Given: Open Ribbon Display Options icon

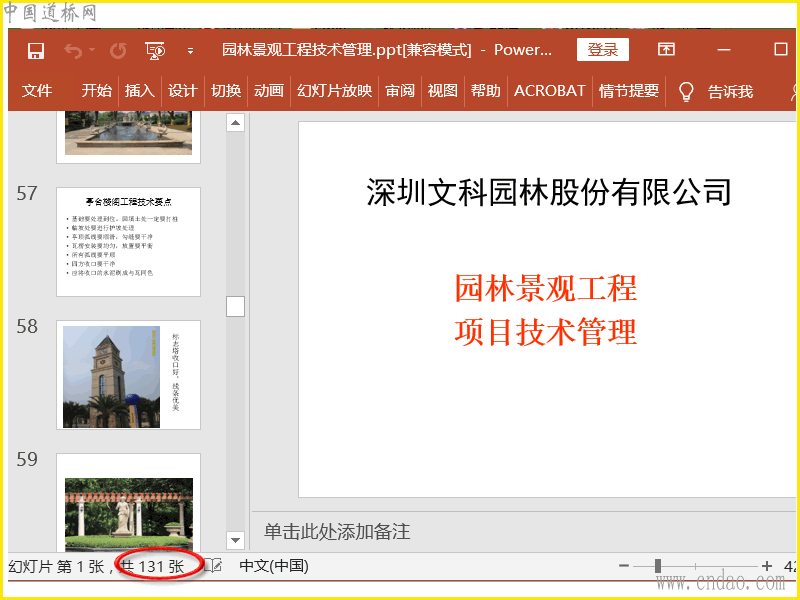Looking at the screenshot, I should tap(666, 49).
